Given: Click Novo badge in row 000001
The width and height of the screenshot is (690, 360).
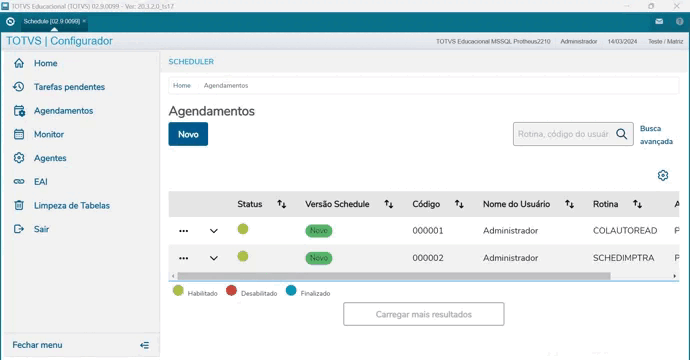Looking at the screenshot, I should pyautogui.click(x=319, y=231).
